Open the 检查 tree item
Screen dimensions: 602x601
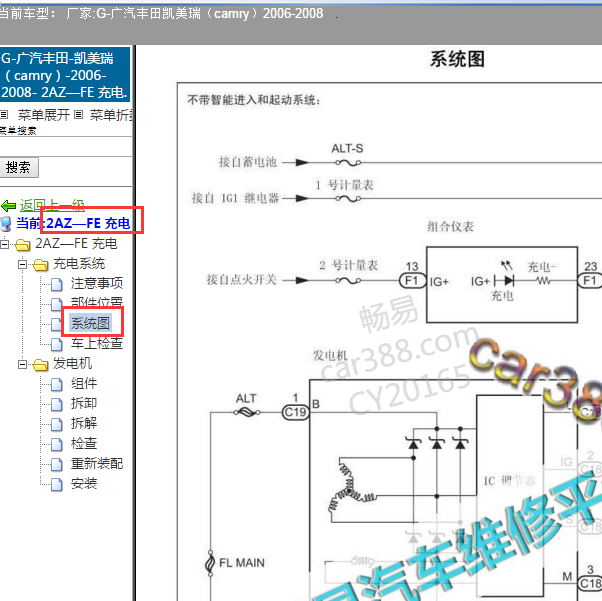[84, 444]
